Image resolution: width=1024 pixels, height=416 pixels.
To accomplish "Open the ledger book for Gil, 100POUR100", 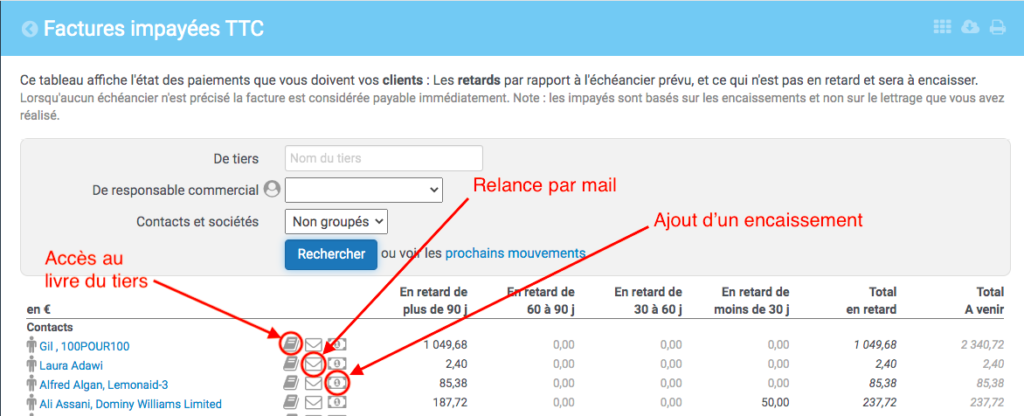I will coord(291,344).
